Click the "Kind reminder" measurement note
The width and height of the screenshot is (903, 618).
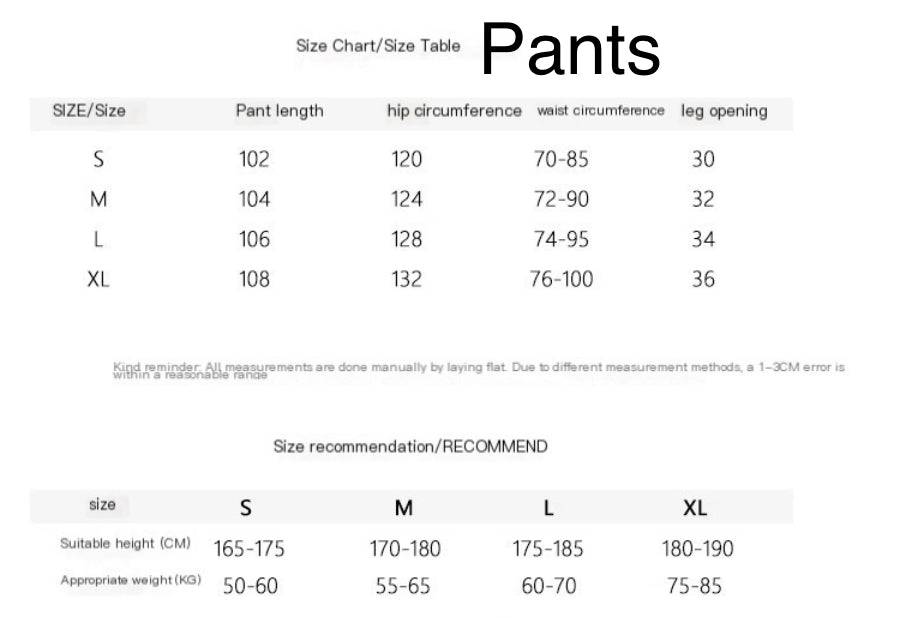pos(479,371)
